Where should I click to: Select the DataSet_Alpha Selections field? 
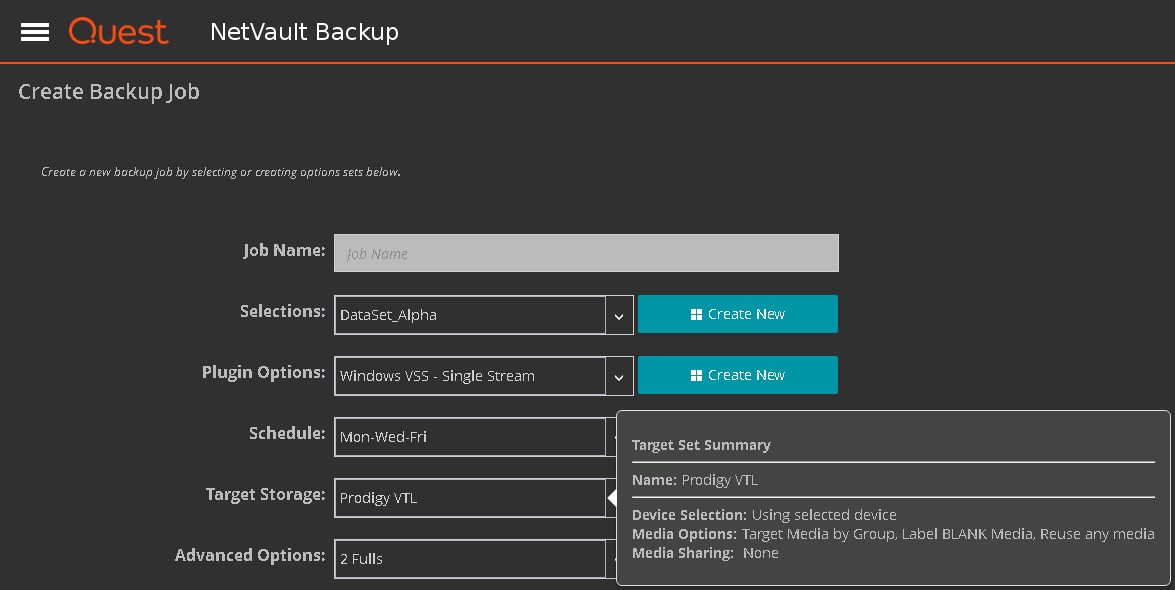click(470, 315)
